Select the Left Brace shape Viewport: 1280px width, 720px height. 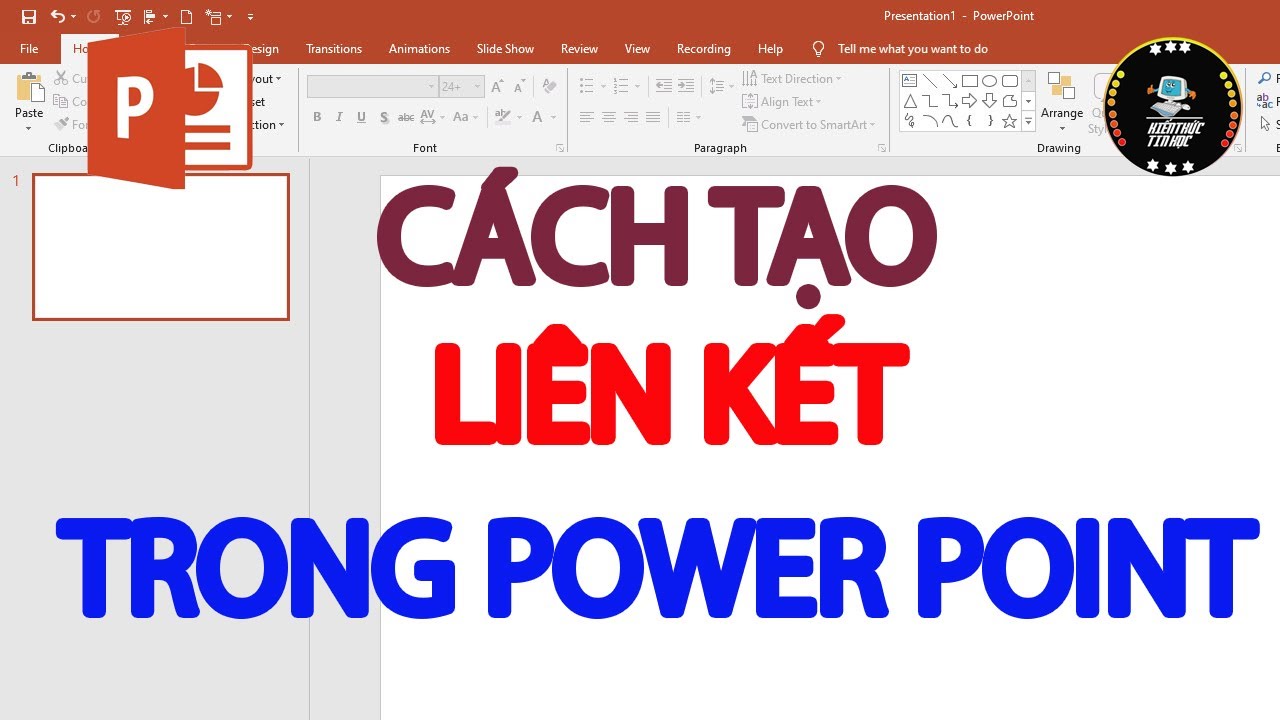click(969, 121)
